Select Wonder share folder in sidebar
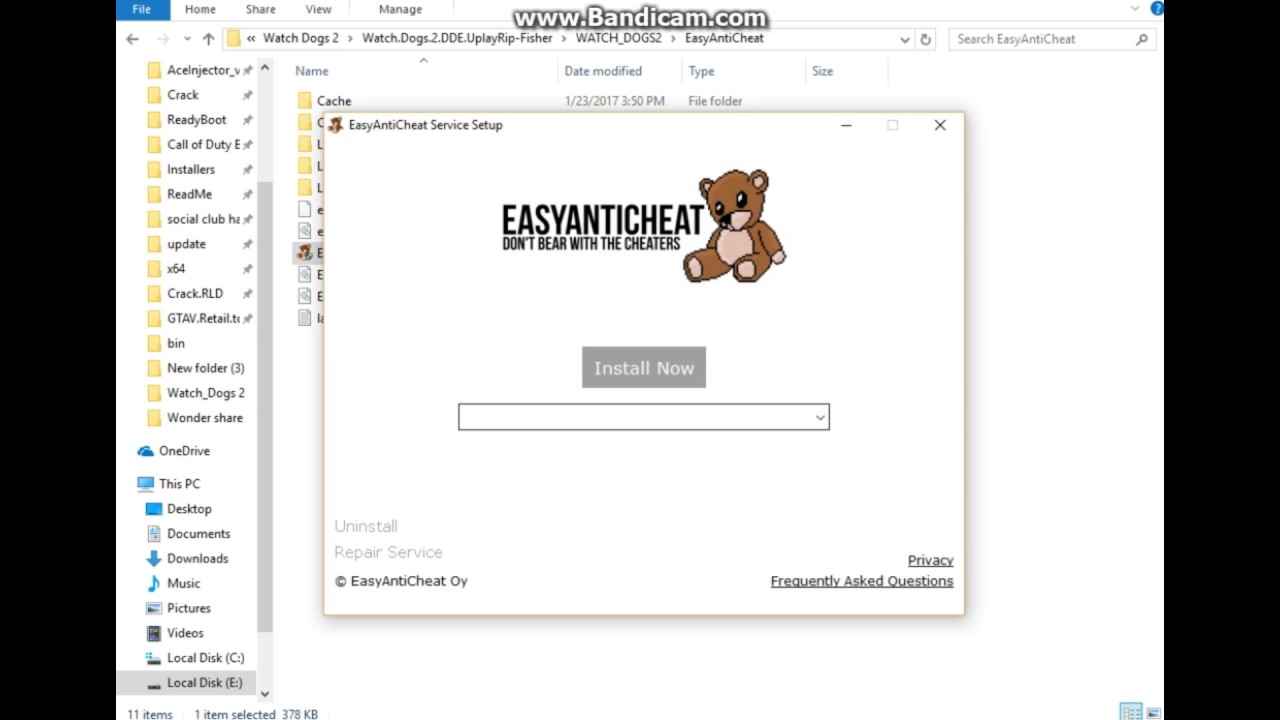Image resolution: width=1280 pixels, height=720 pixels. pos(204,418)
